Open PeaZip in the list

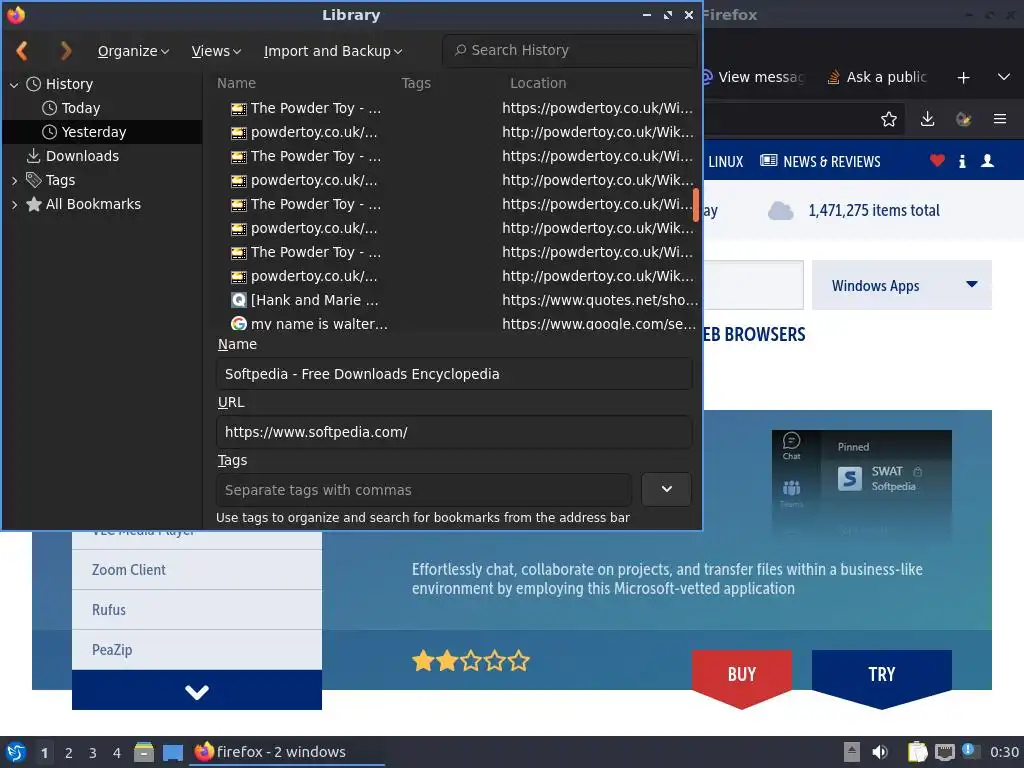pos(197,650)
